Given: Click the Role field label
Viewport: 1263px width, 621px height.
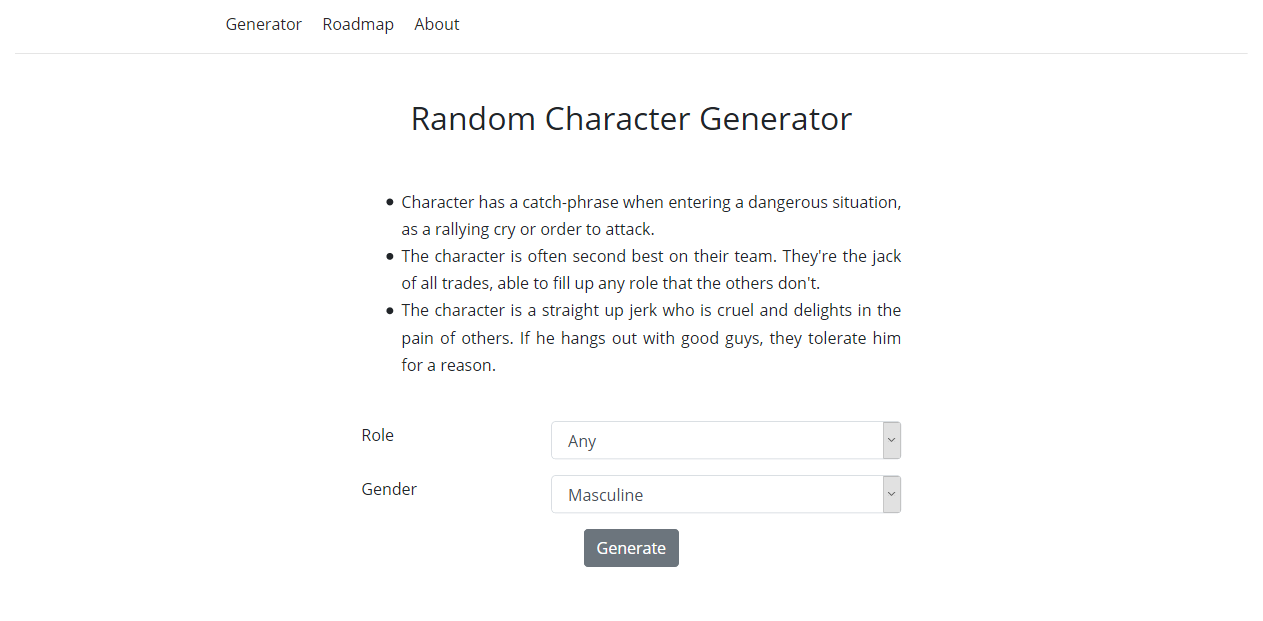Looking at the screenshot, I should click(378, 435).
